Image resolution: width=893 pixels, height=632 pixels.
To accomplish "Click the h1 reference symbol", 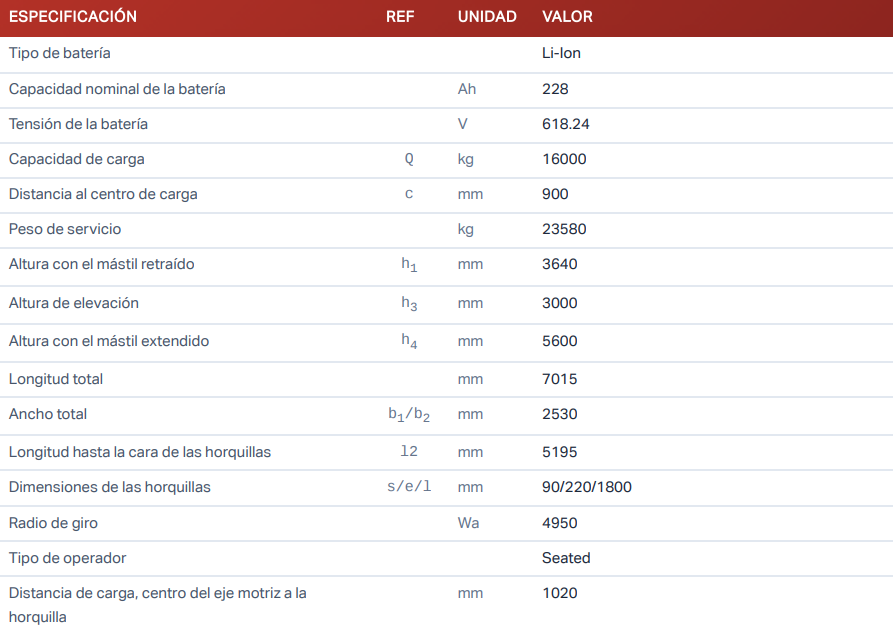I will coord(409,265).
